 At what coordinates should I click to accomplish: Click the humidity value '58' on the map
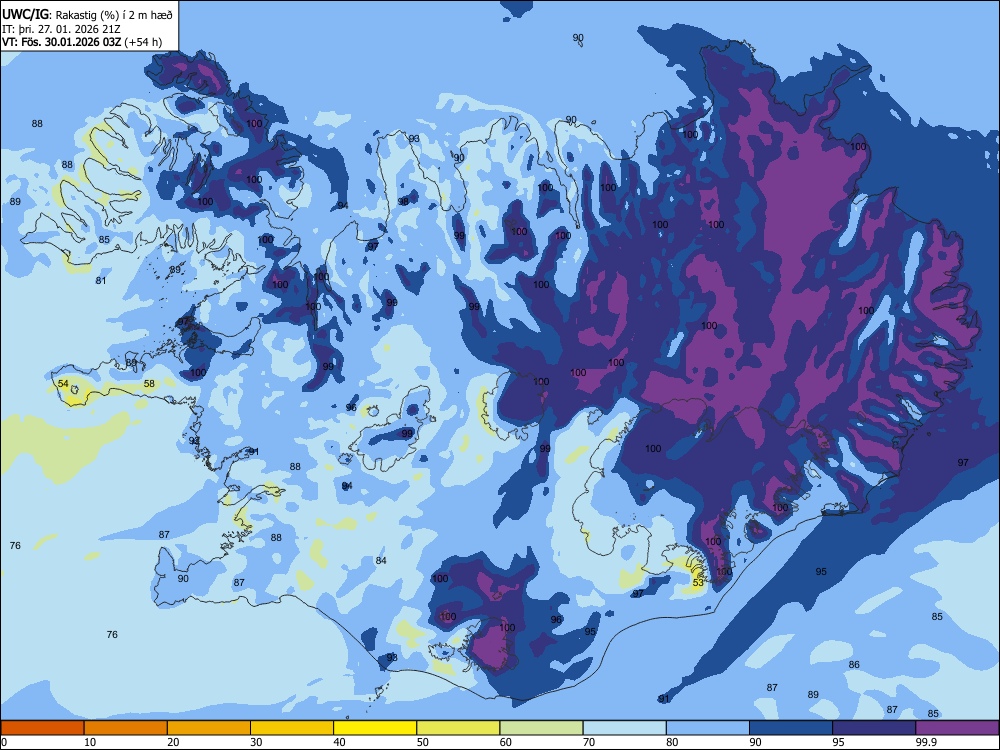pyautogui.click(x=149, y=384)
